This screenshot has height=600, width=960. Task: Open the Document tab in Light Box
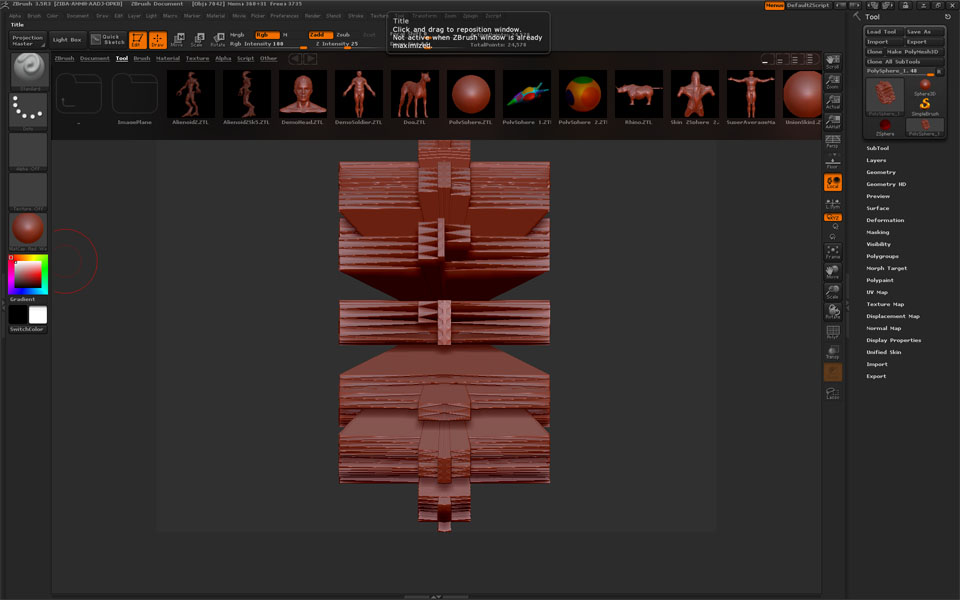(x=95, y=59)
